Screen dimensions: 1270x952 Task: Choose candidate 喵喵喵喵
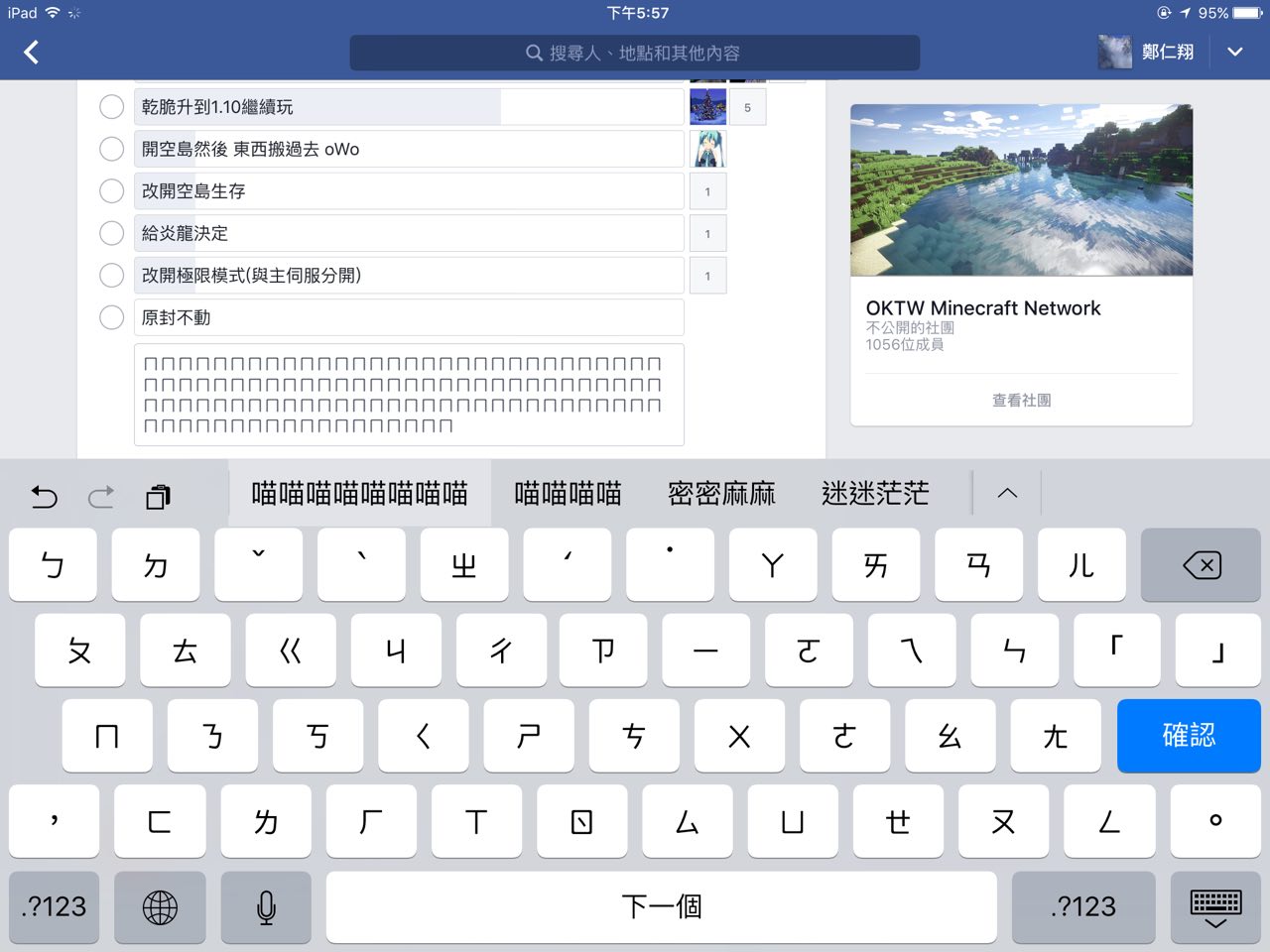tap(568, 493)
